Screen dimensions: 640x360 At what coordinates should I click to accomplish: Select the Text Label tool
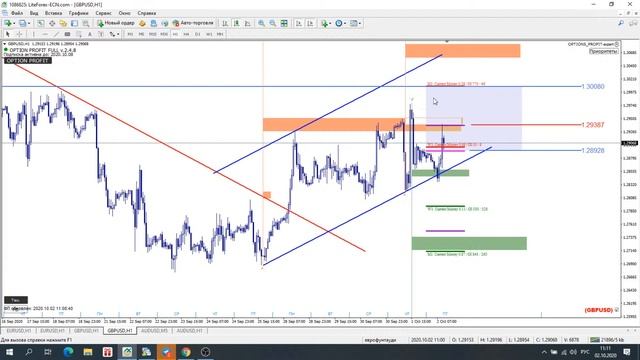[101, 34]
